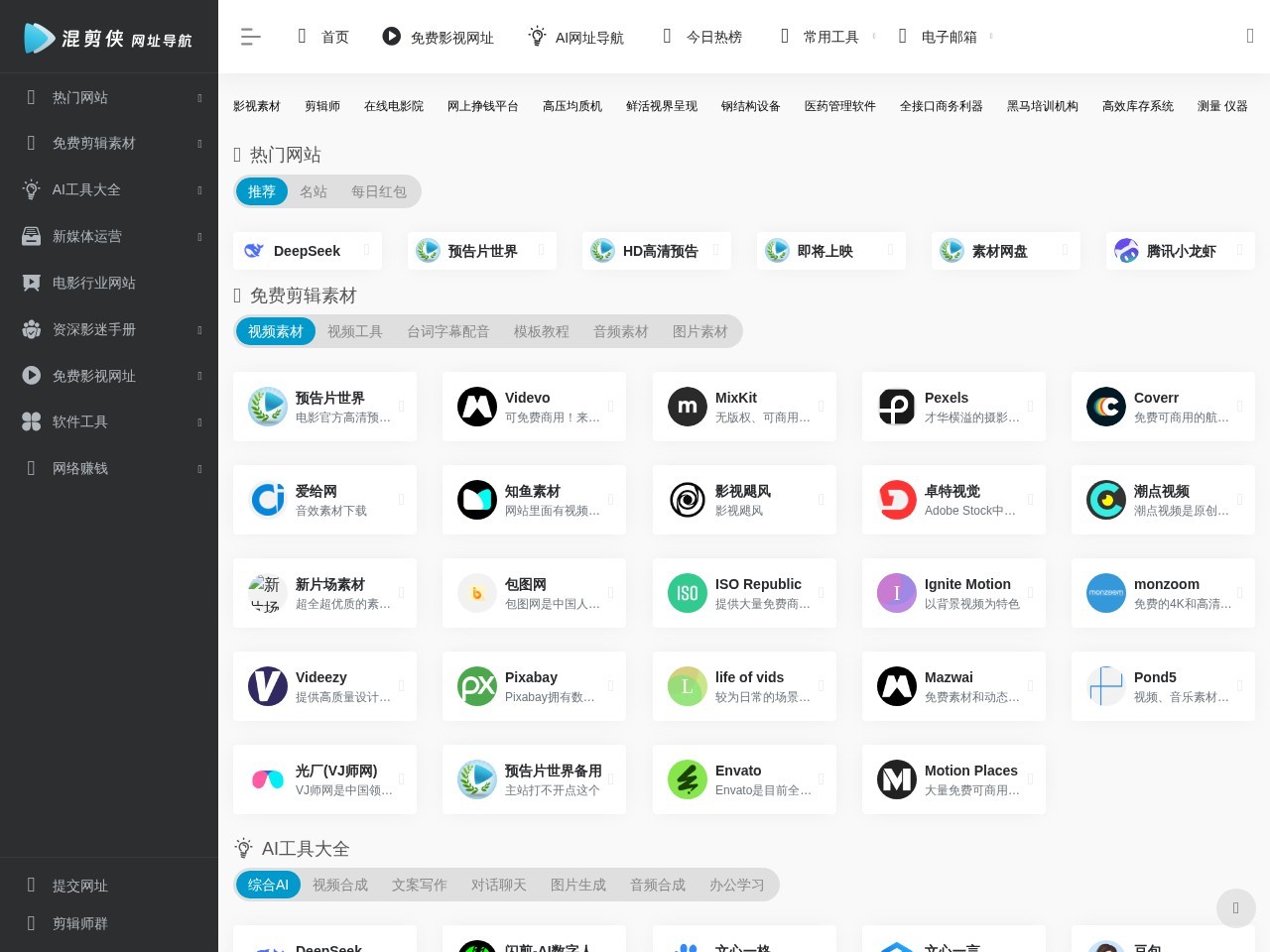This screenshot has height=952, width=1270.
Task: Click the 软件工具 sidebar icon
Action: 32,421
